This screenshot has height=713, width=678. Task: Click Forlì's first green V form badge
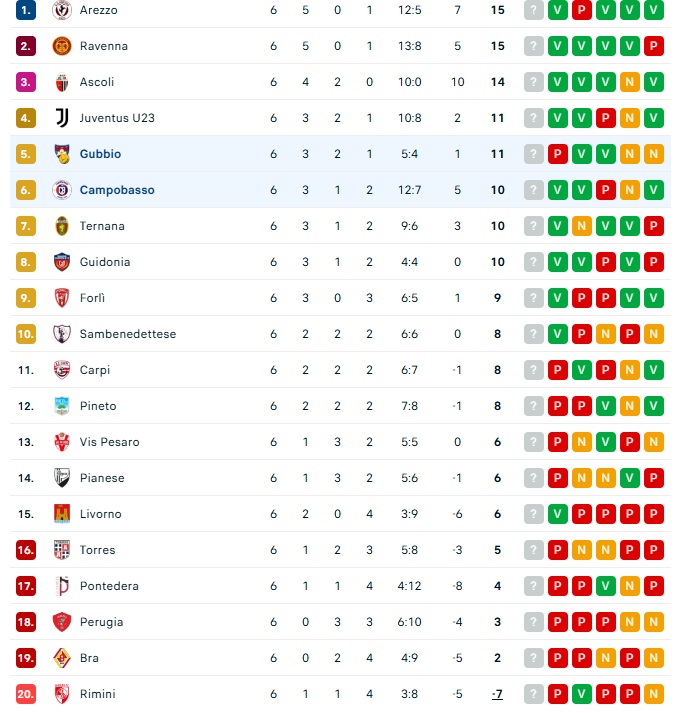tap(557, 298)
